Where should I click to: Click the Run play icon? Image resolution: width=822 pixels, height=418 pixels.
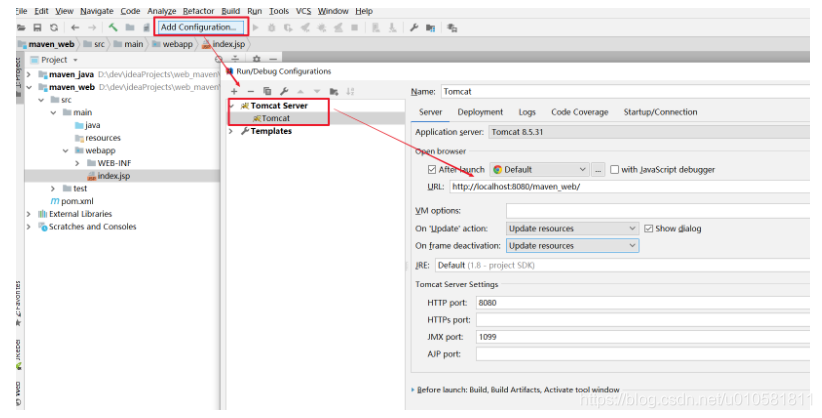pos(256,27)
